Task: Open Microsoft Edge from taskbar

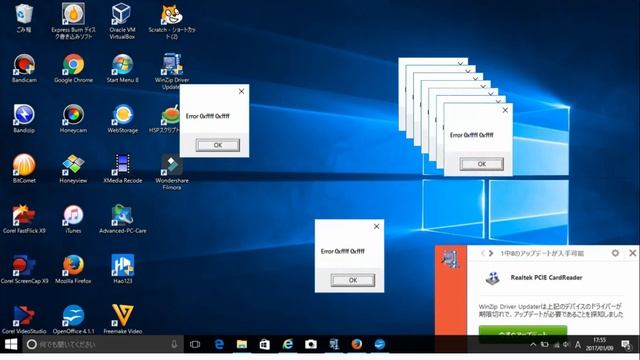Action: tap(219, 344)
